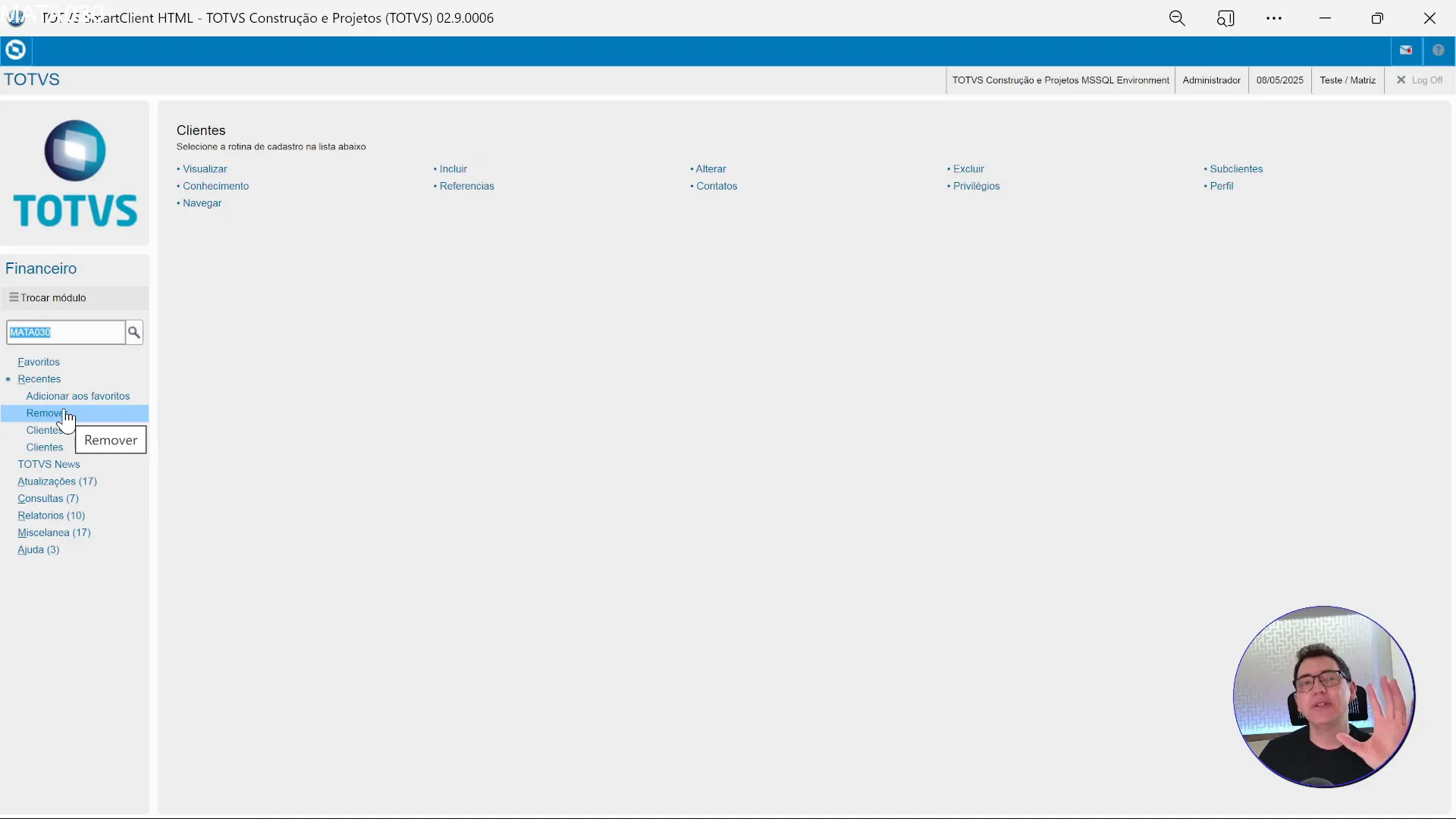
Task: Click the MATA030 search input field
Action: (65, 332)
